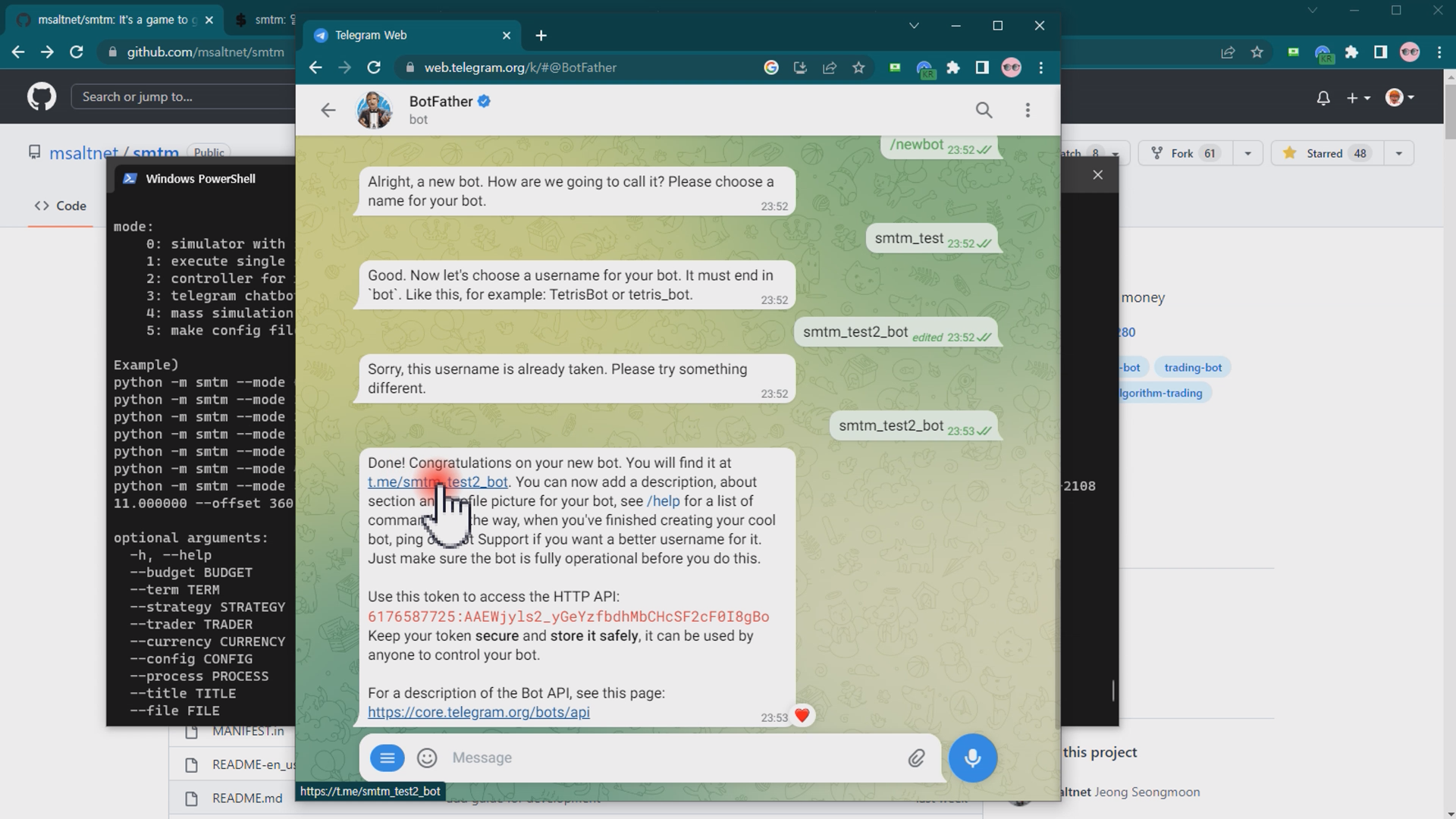Image resolution: width=1456 pixels, height=819 pixels.
Task: Click the GitHub logo home icon
Action: 42,96
